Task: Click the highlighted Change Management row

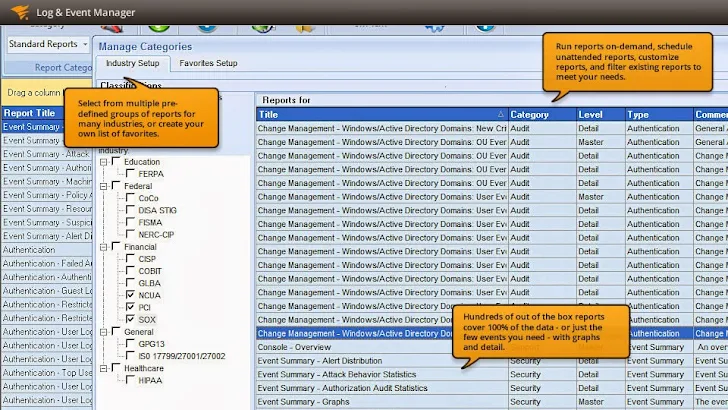Action: (x=354, y=333)
